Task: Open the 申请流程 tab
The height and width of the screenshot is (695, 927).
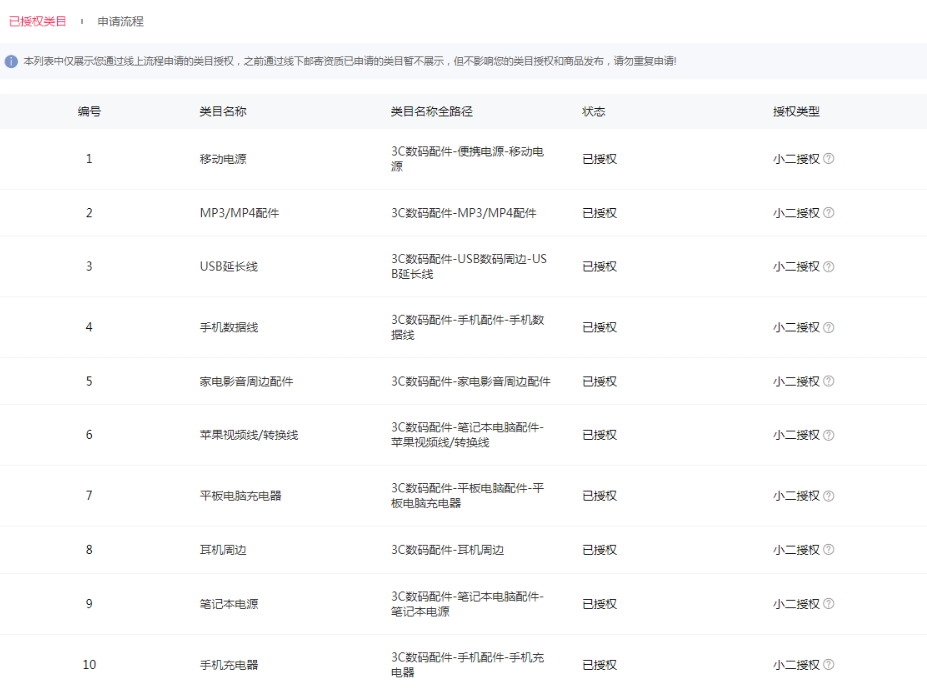Action: point(120,21)
